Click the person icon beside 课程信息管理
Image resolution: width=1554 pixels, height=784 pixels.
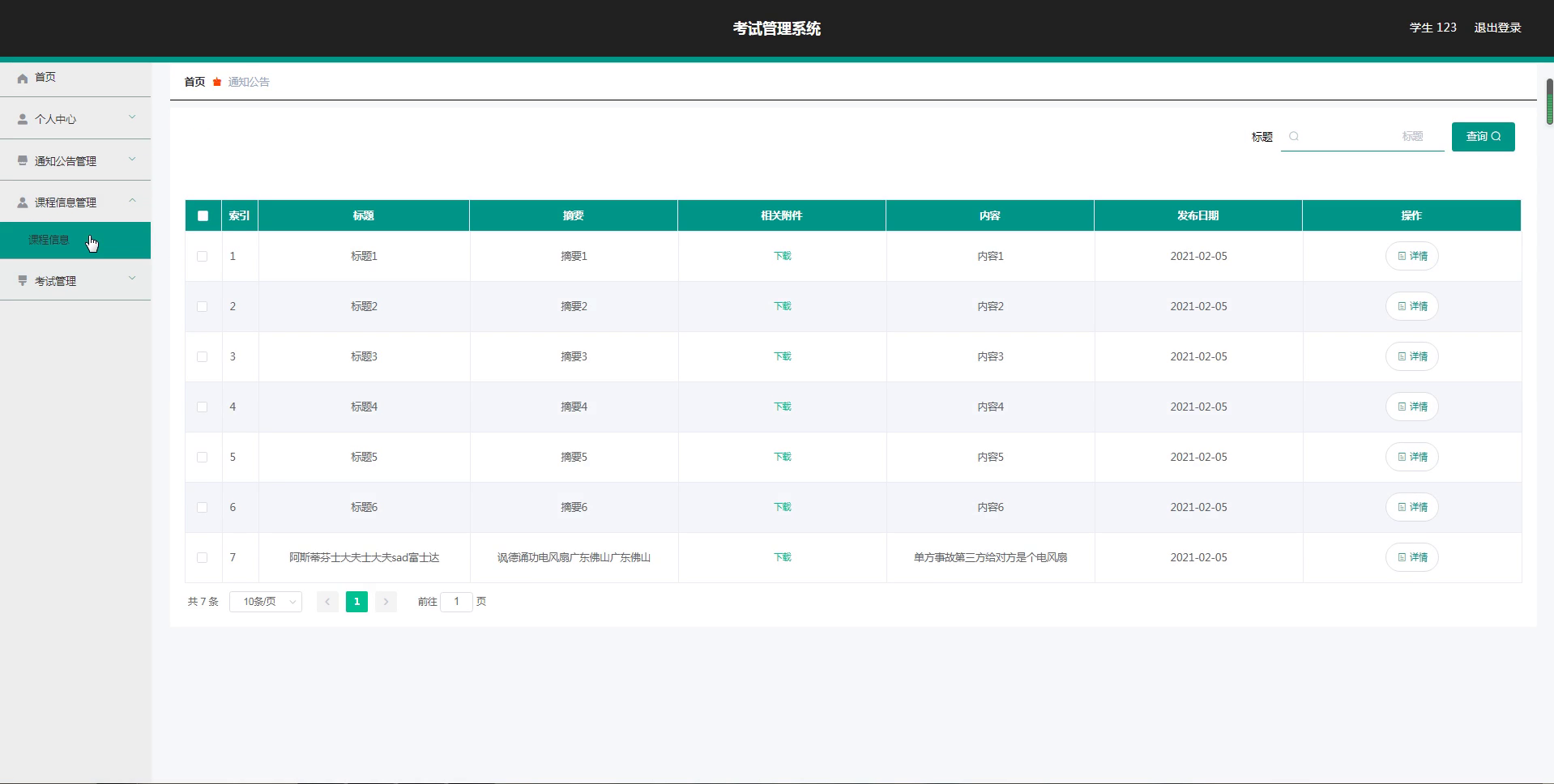pyautogui.click(x=23, y=202)
